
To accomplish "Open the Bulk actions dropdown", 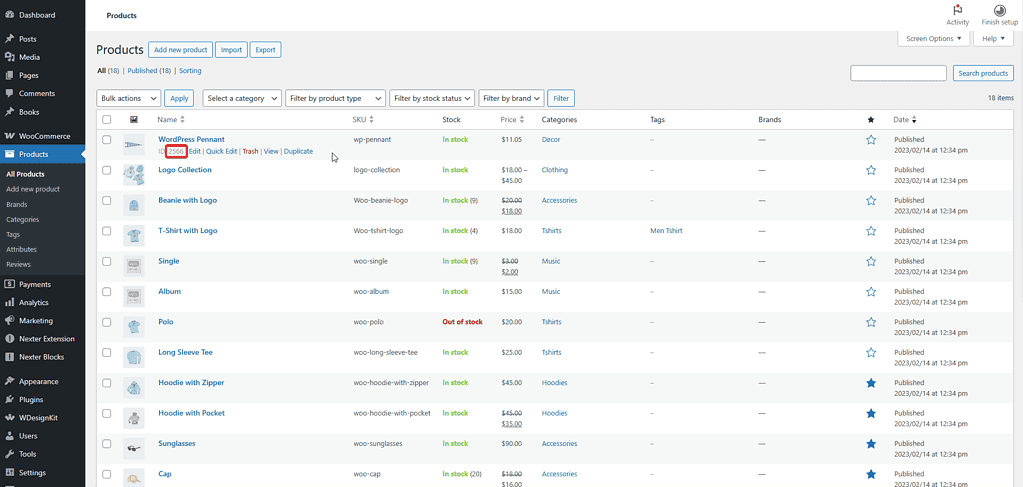I will click(x=129, y=99).
